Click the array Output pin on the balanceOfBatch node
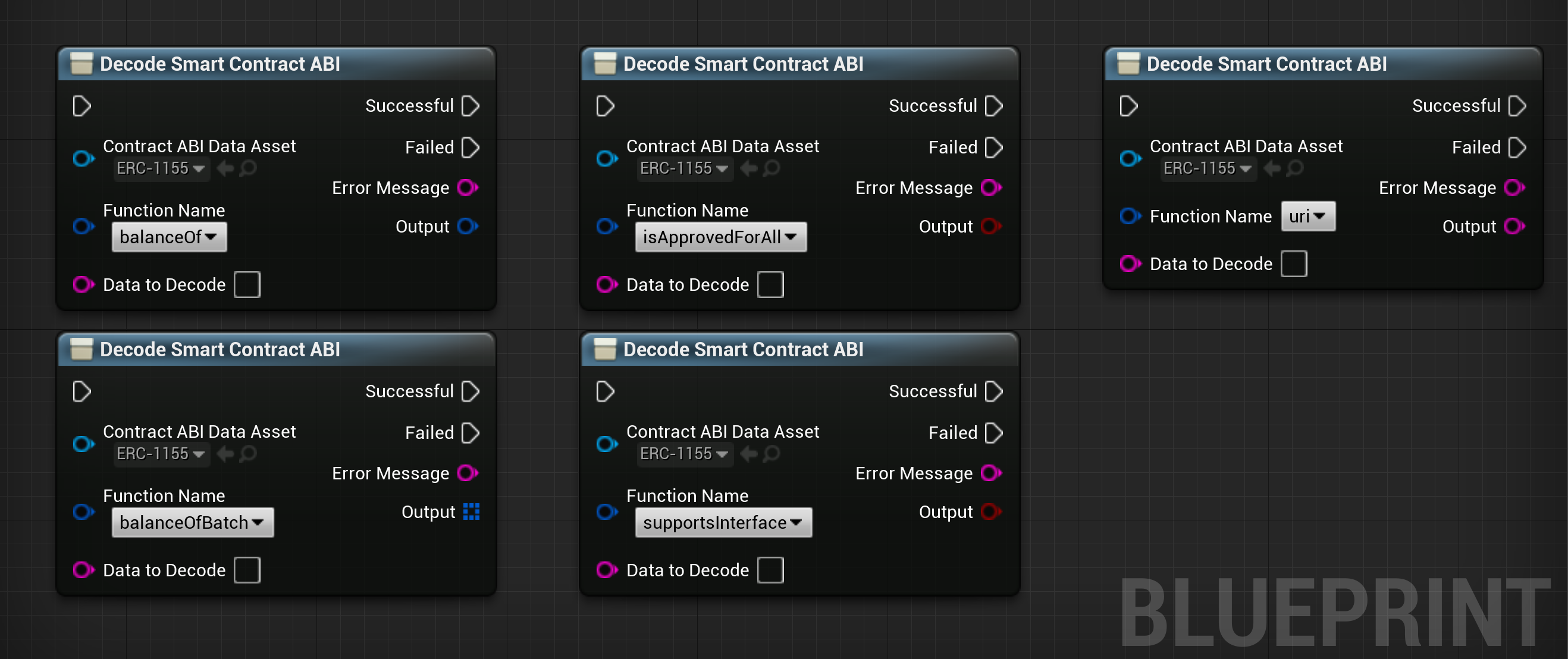This screenshot has width=1568, height=659. click(x=471, y=511)
